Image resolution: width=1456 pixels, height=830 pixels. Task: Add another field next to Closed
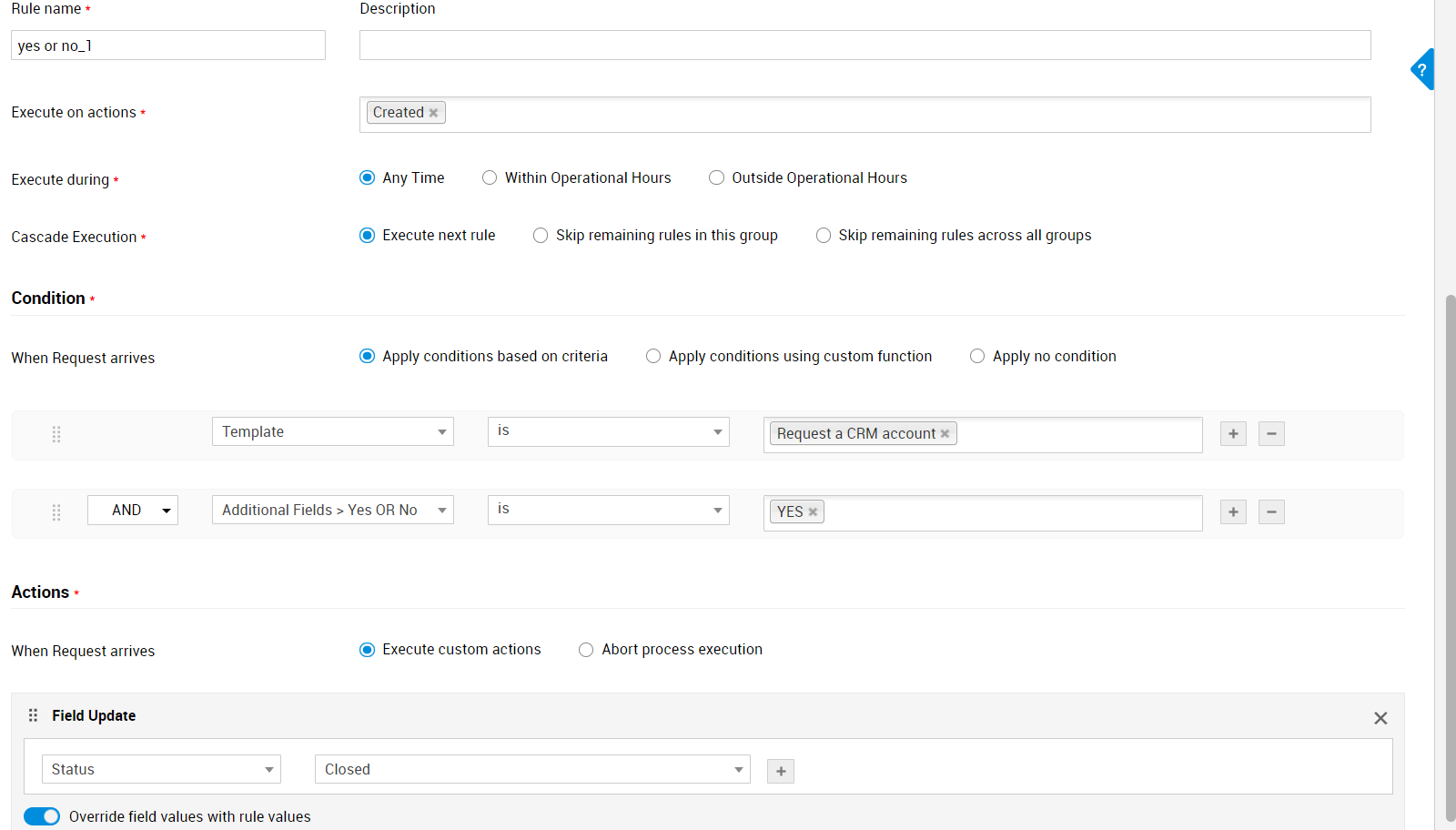(781, 772)
